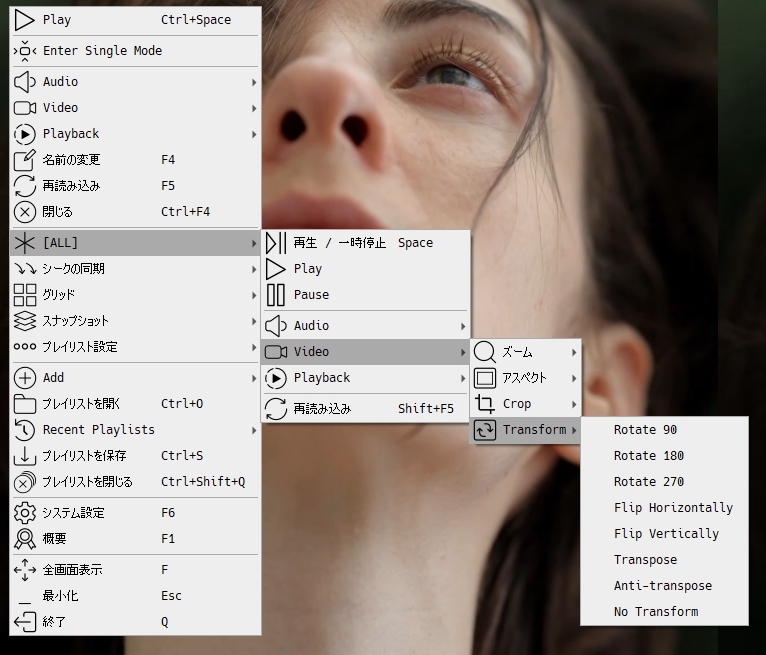The height and width of the screenshot is (655, 766).
Task: Click the zoom magnifier icon (ズーム)
Action: (x=485, y=352)
